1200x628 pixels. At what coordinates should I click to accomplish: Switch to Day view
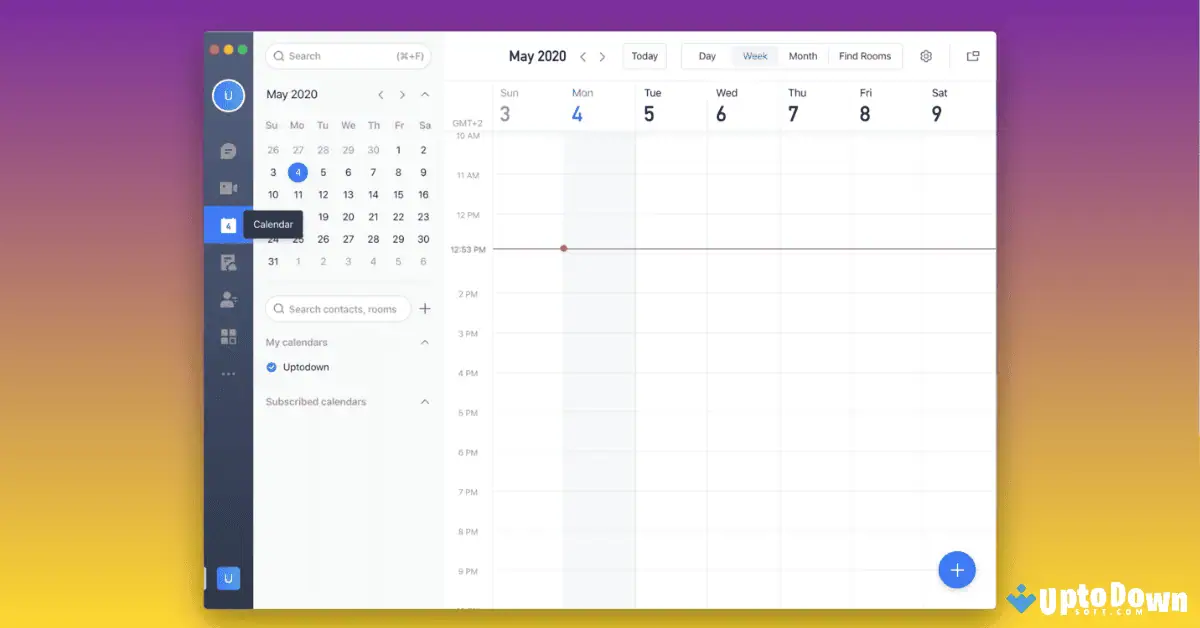click(707, 56)
